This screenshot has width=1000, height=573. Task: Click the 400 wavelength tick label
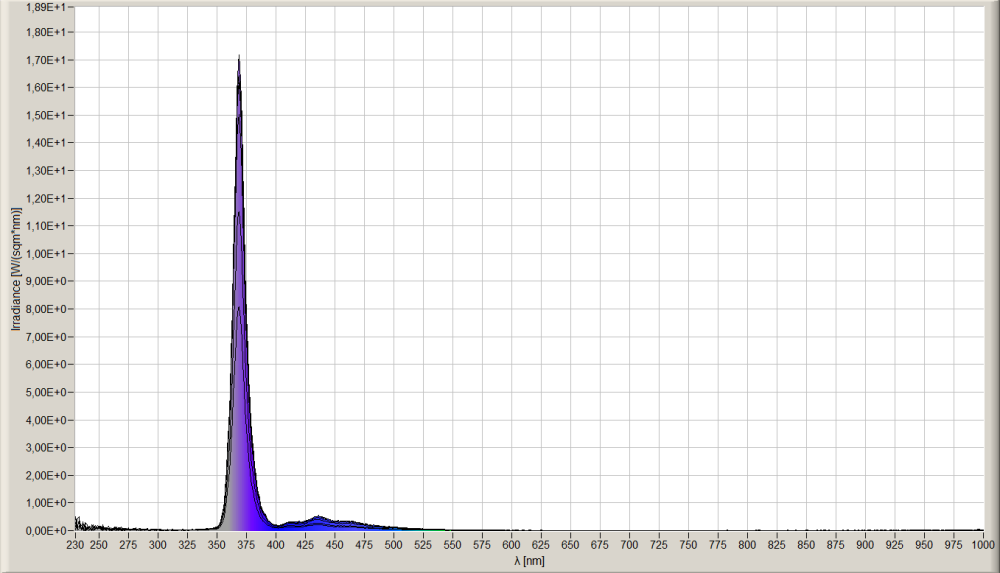[276, 545]
